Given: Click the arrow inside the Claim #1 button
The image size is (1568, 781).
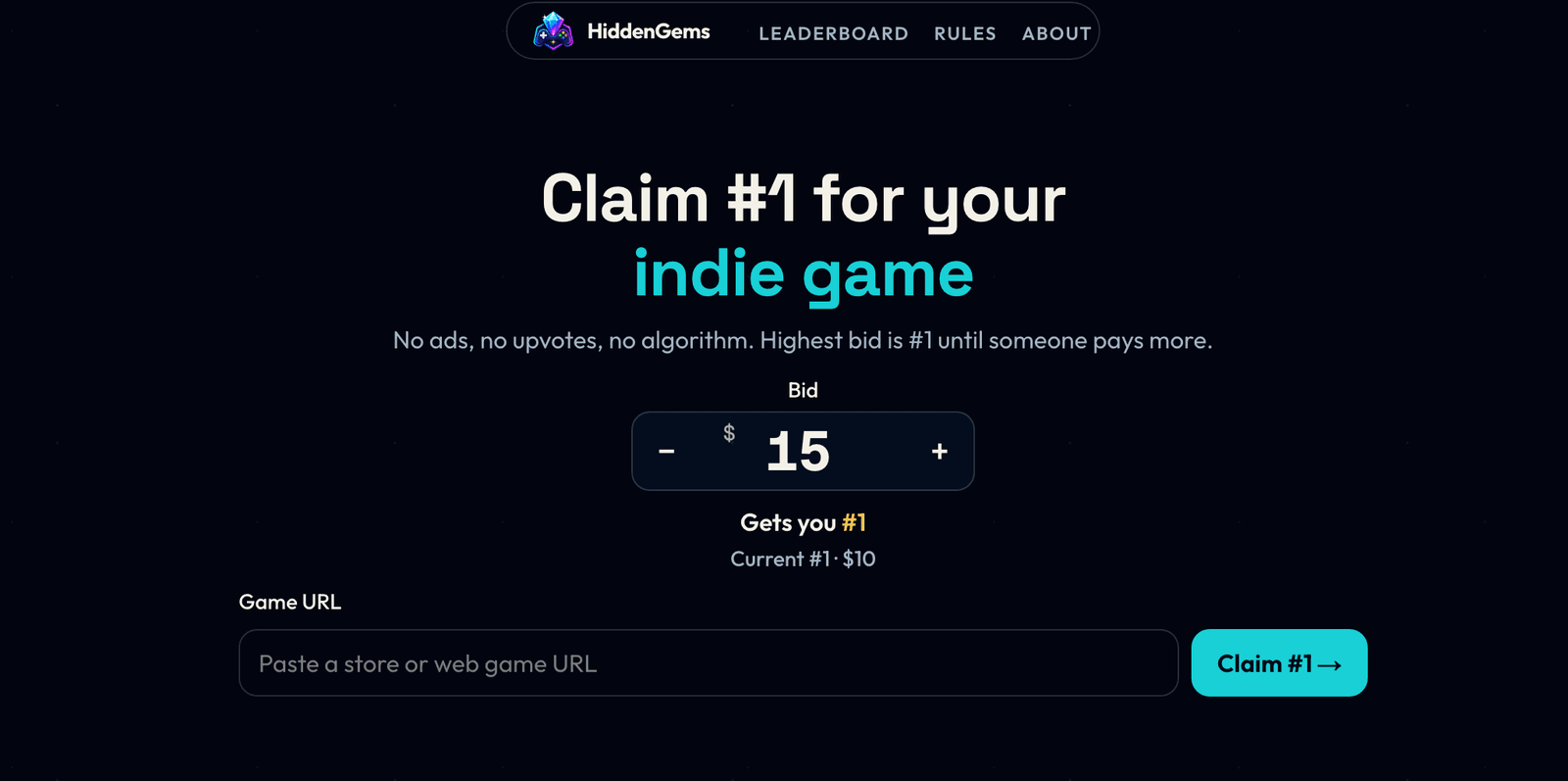Looking at the screenshot, I should click(x=1330, y=665).
